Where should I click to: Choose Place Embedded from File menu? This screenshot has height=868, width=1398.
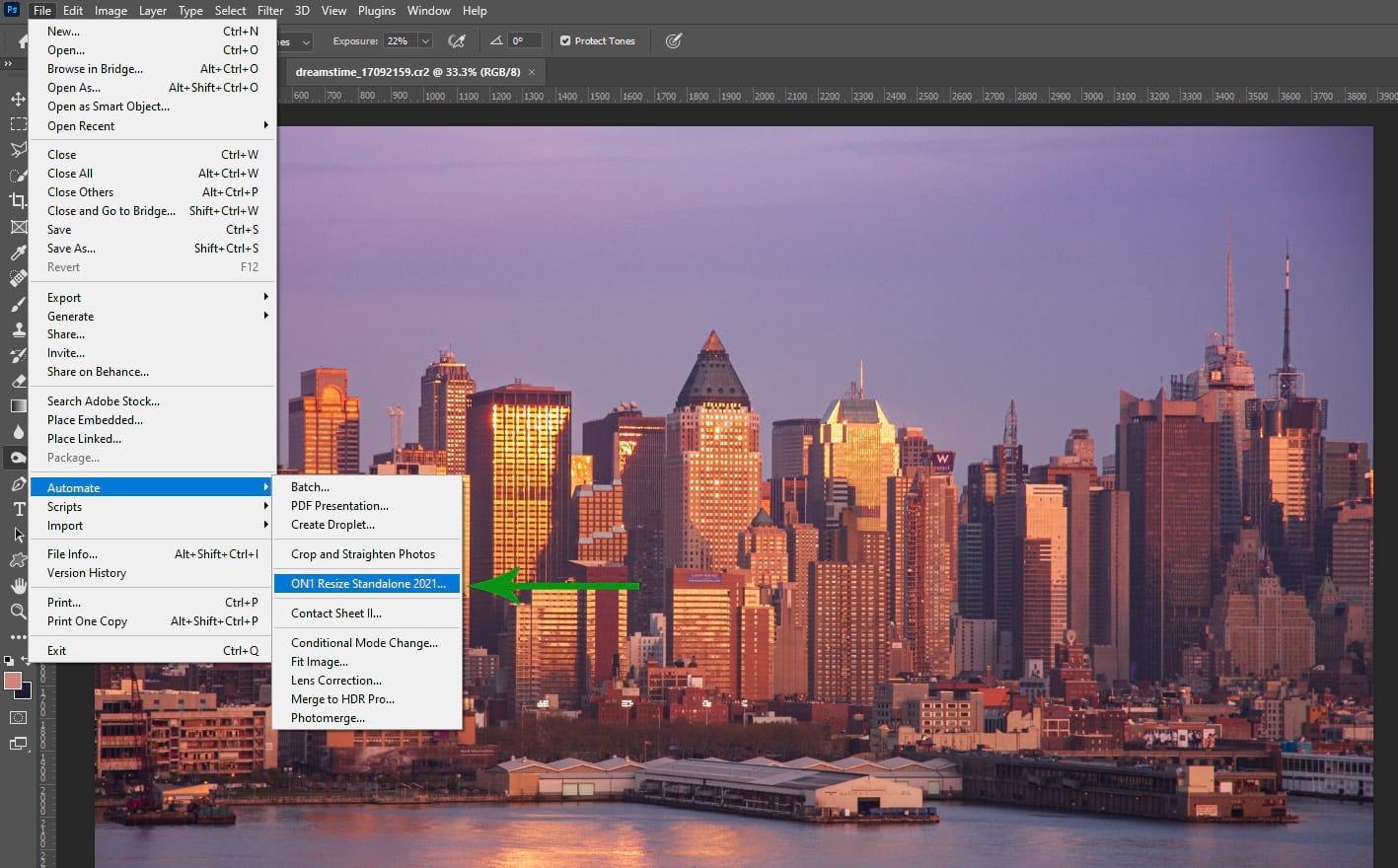[153, 419]
